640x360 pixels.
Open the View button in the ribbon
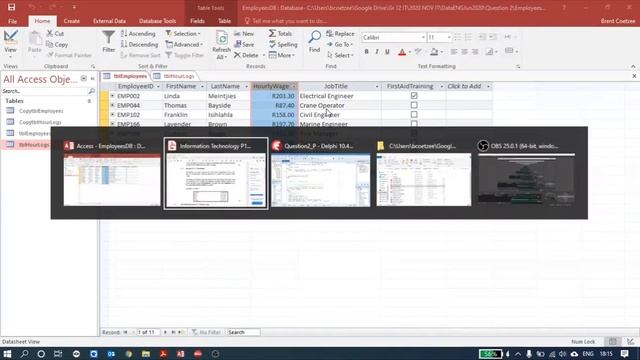[10, 43]
